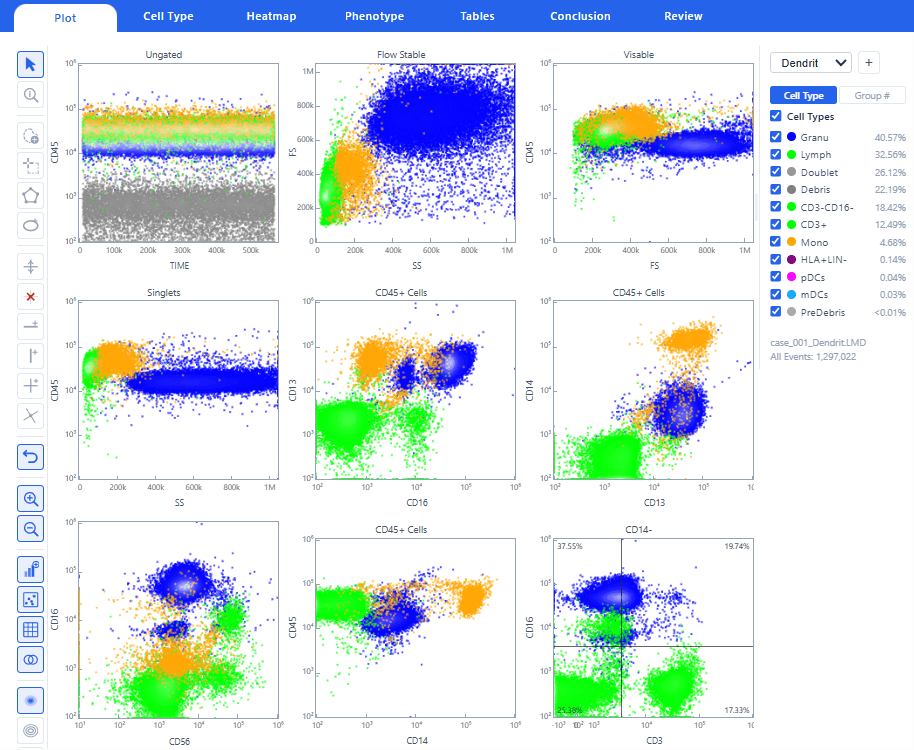Select the Ungated TIME vs CD45 plot
The width and height of the screenshot is (914, 750).
[179, 153]
